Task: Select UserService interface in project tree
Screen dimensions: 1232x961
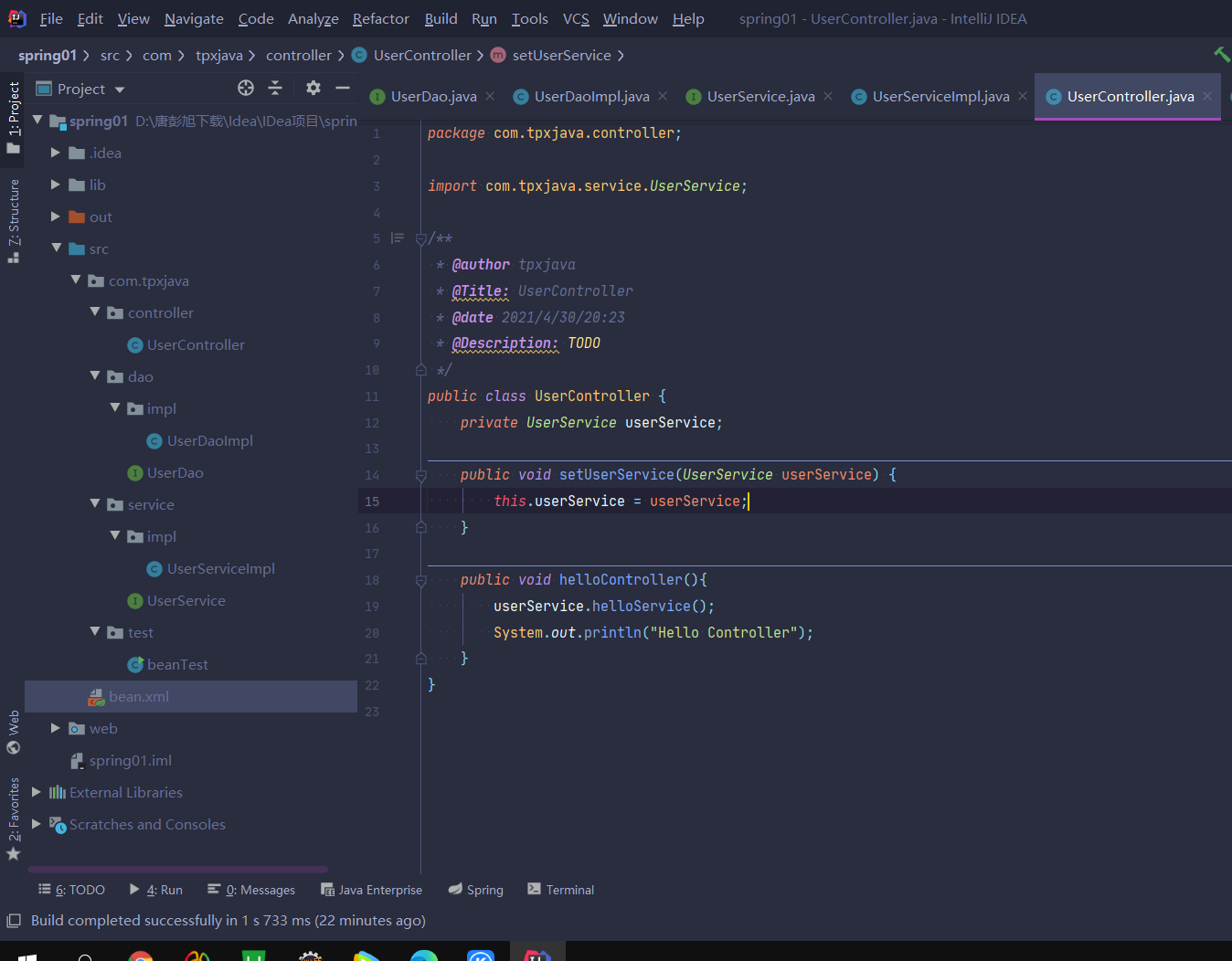Action: (176, 600)
